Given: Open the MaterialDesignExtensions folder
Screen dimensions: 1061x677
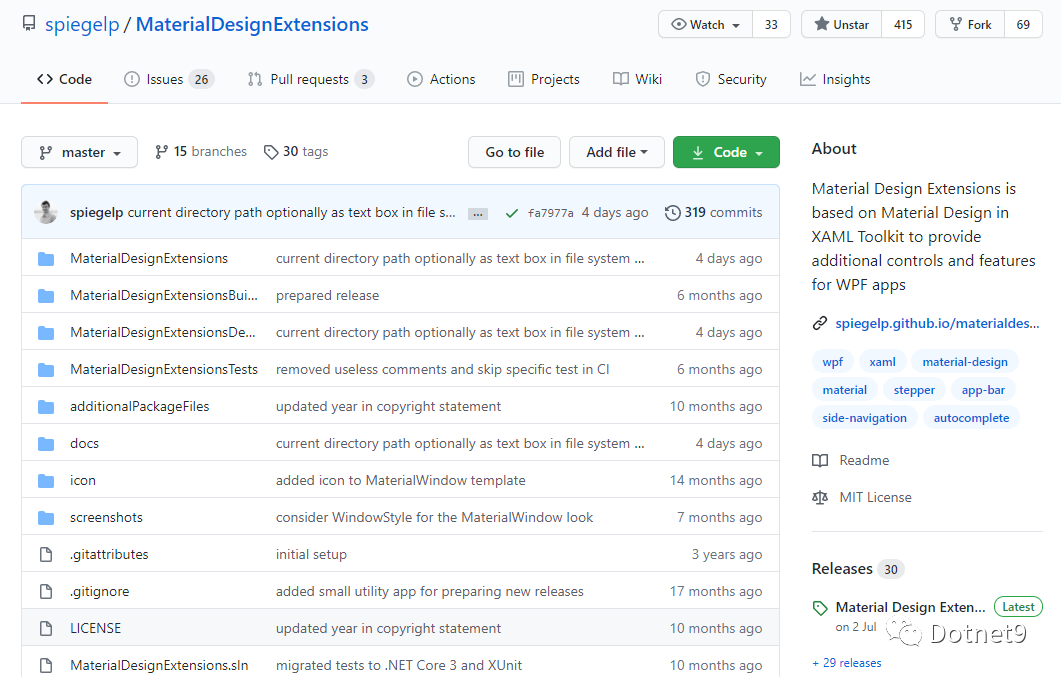Looking at the screenshot, I should [149, 258].
